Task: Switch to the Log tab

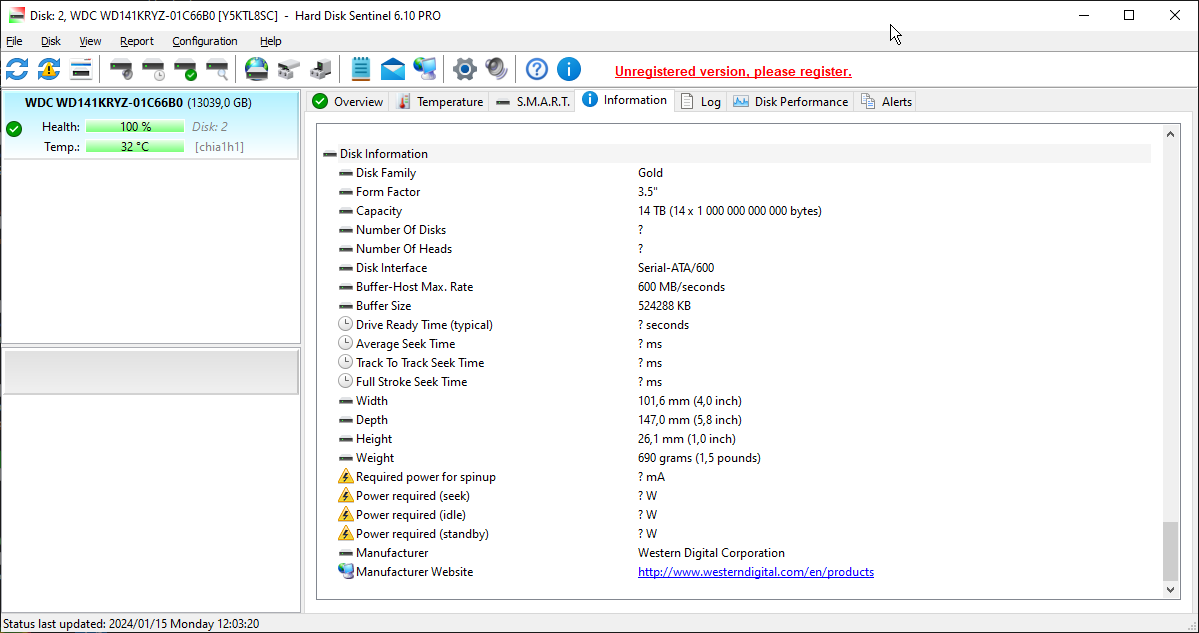Action: (x=701, y=102)
